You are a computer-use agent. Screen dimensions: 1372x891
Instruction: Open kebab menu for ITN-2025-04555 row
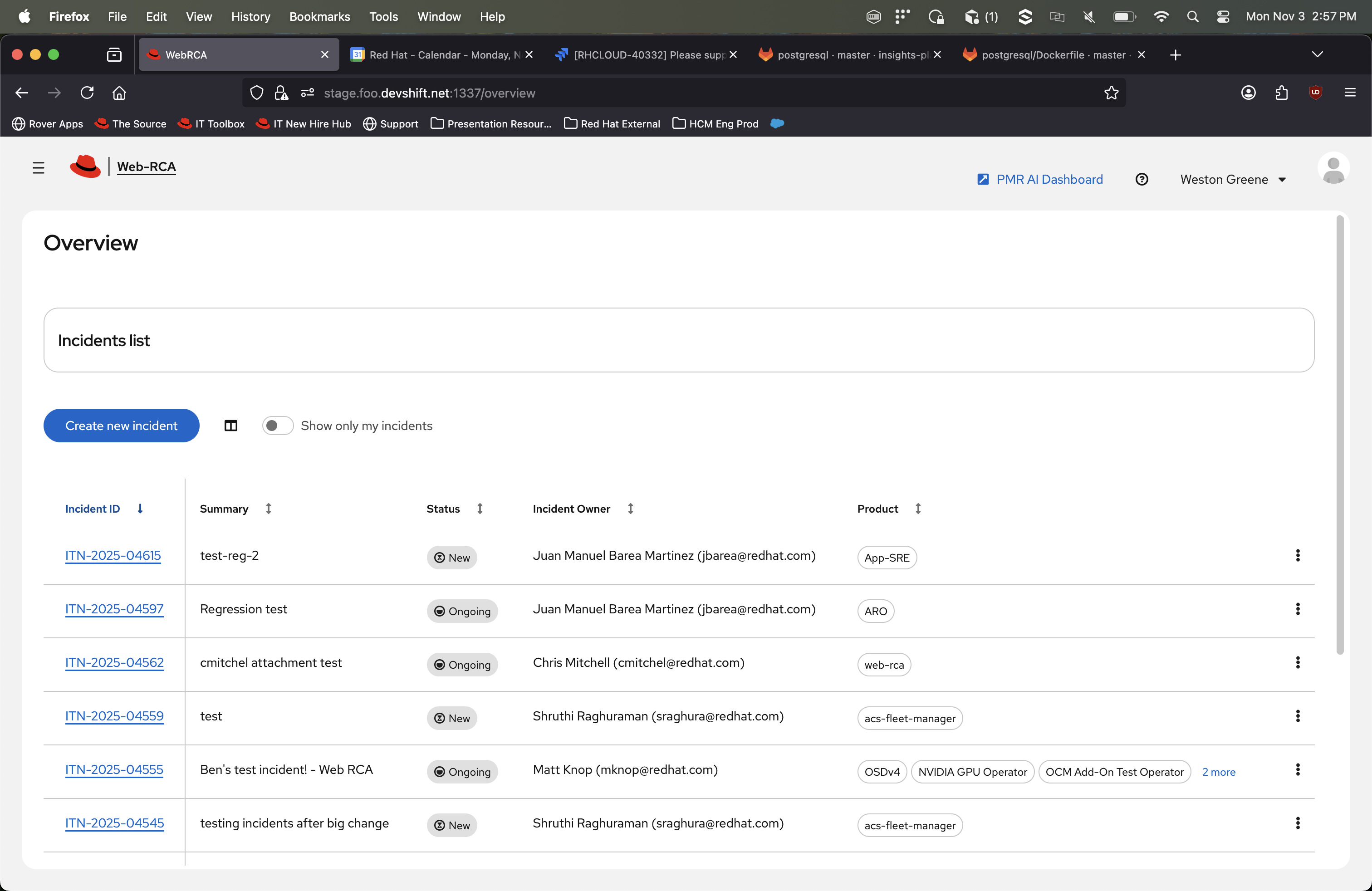pyautogui.click(x=1297, y=769)
